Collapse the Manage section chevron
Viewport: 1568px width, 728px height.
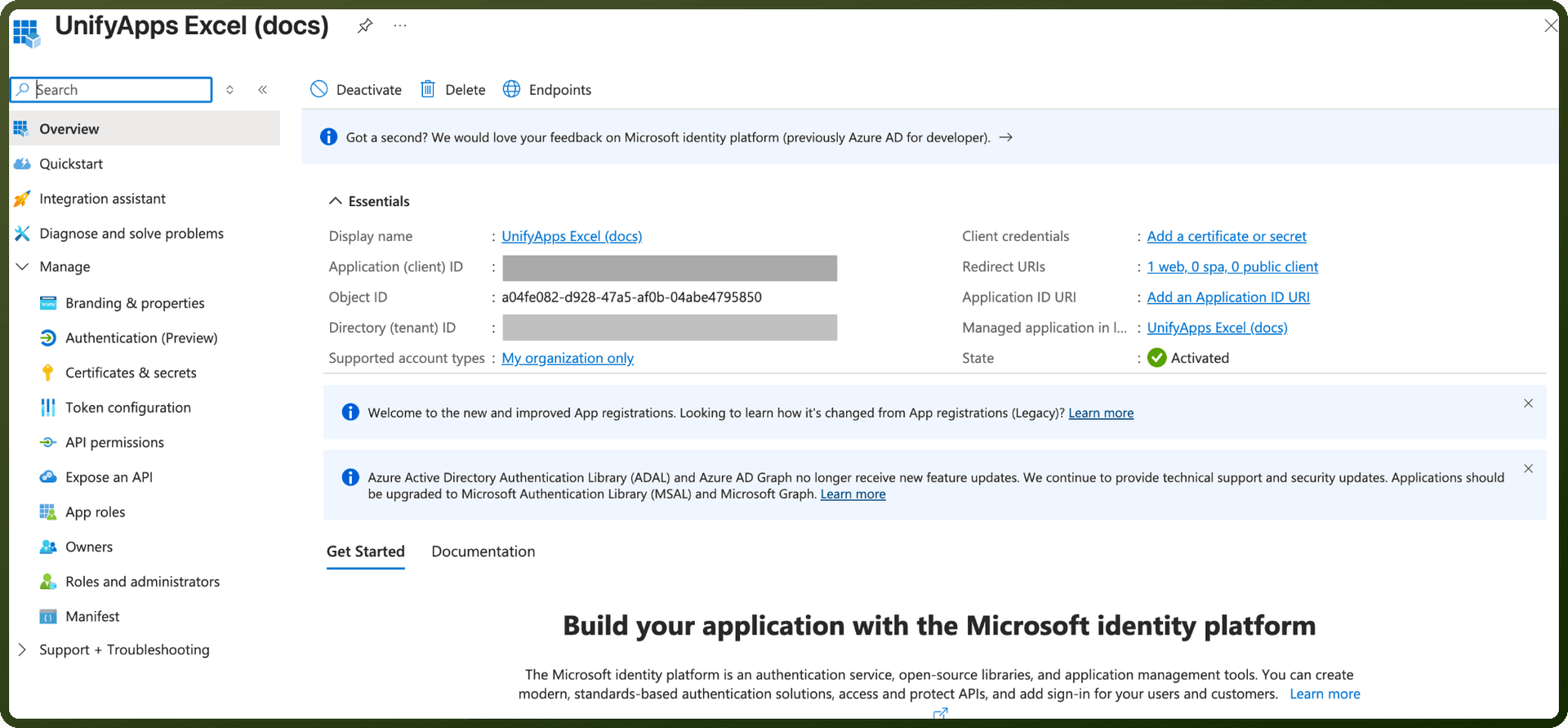pyautogui.click(x=23, y=267)
